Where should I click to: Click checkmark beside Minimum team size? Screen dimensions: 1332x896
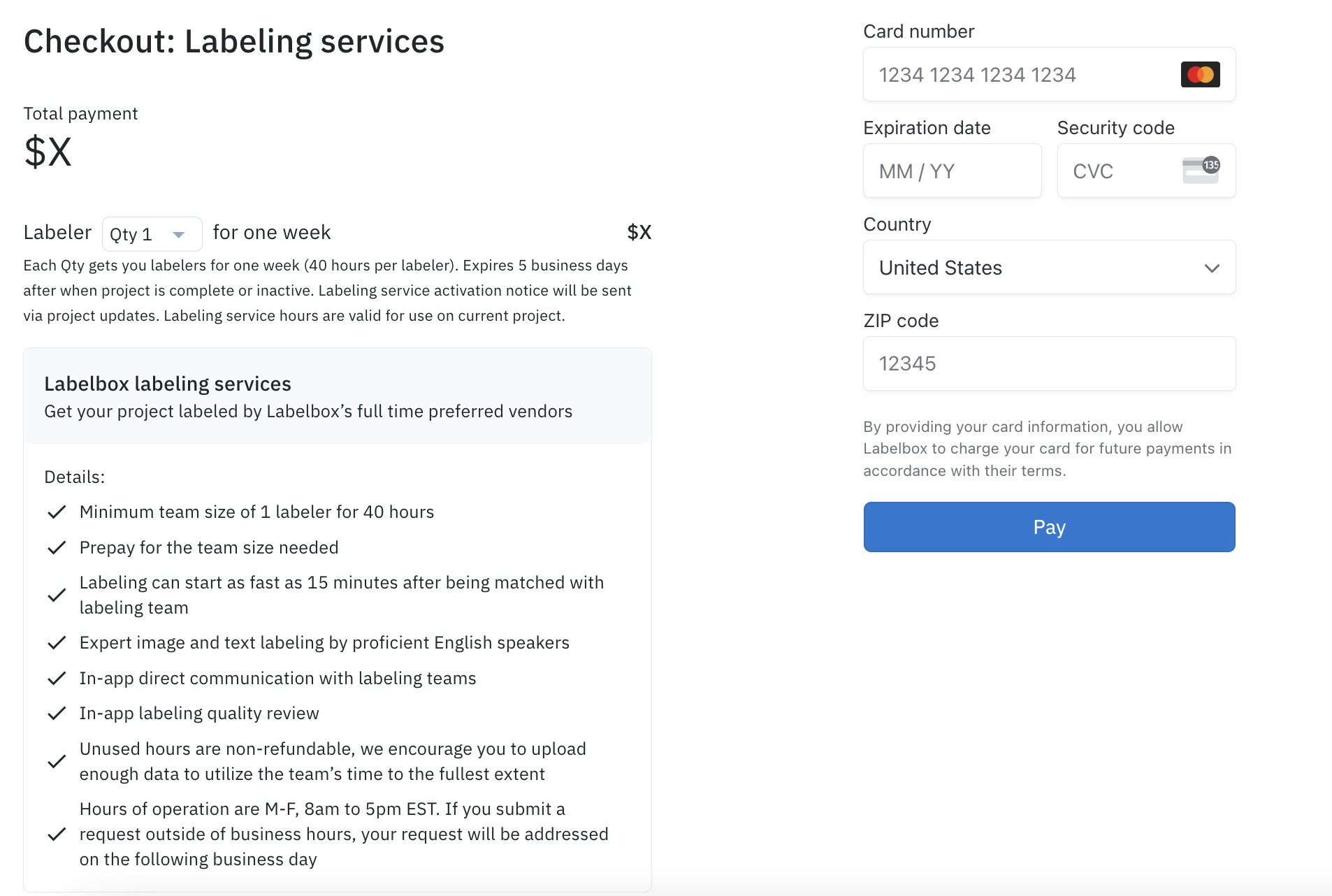(x=57, y=512)
